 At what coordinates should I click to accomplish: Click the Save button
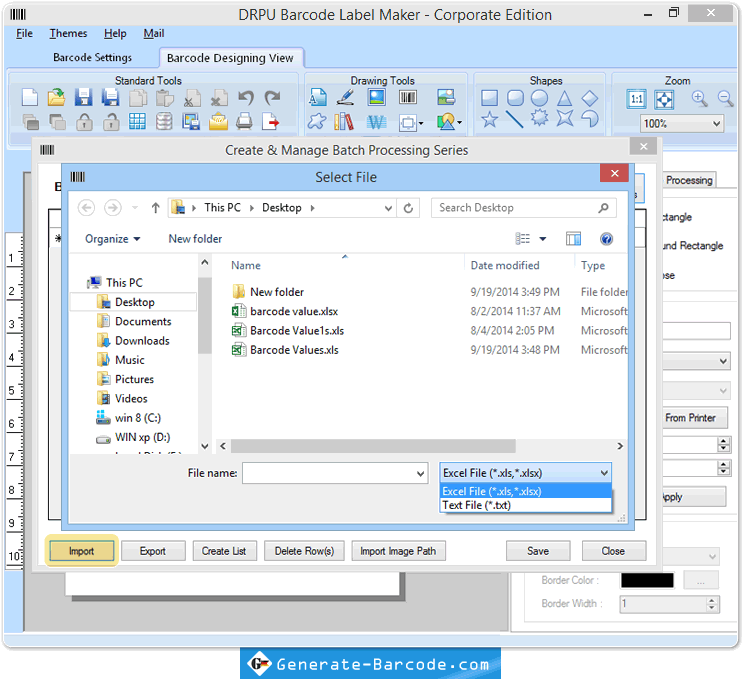(538, 551)
